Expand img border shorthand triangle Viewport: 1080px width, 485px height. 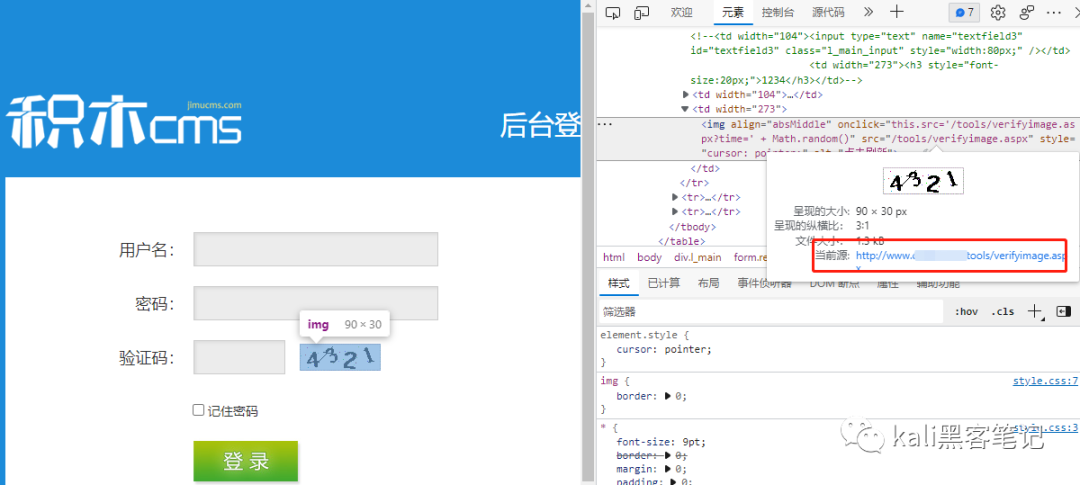tap(666, 396)
